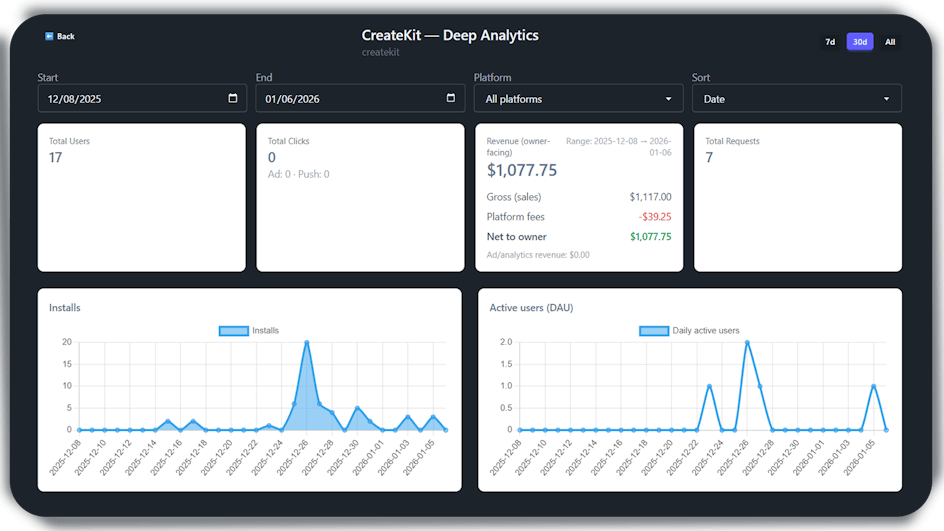Select the 7d time range
Image resolution: width=944 pixels, height=531 pixels.
click(830, 42)
